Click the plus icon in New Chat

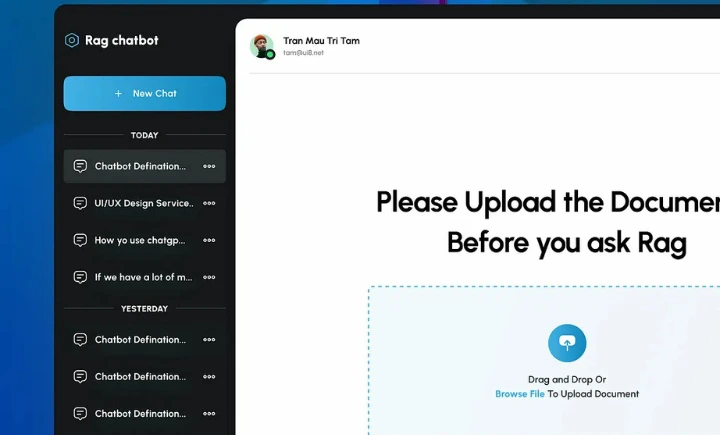click(118, 94)
